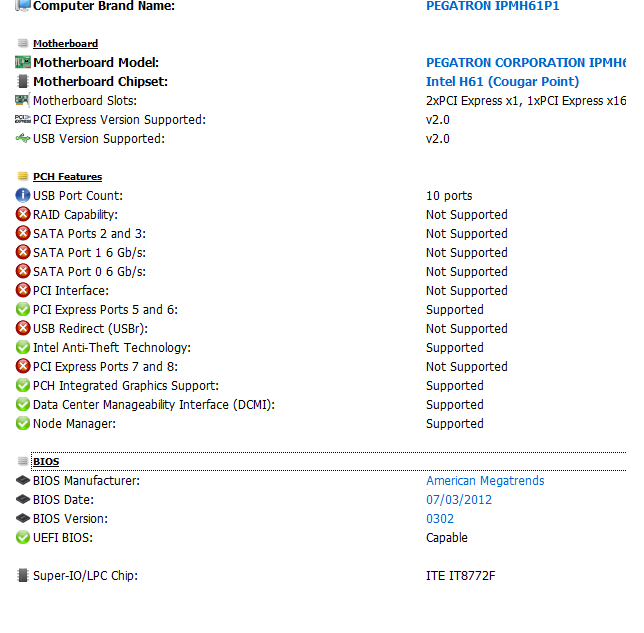Select the SATA Ports 2 and 3 label
The height and width of the screenshot is (633, 644).
[89, 234]
